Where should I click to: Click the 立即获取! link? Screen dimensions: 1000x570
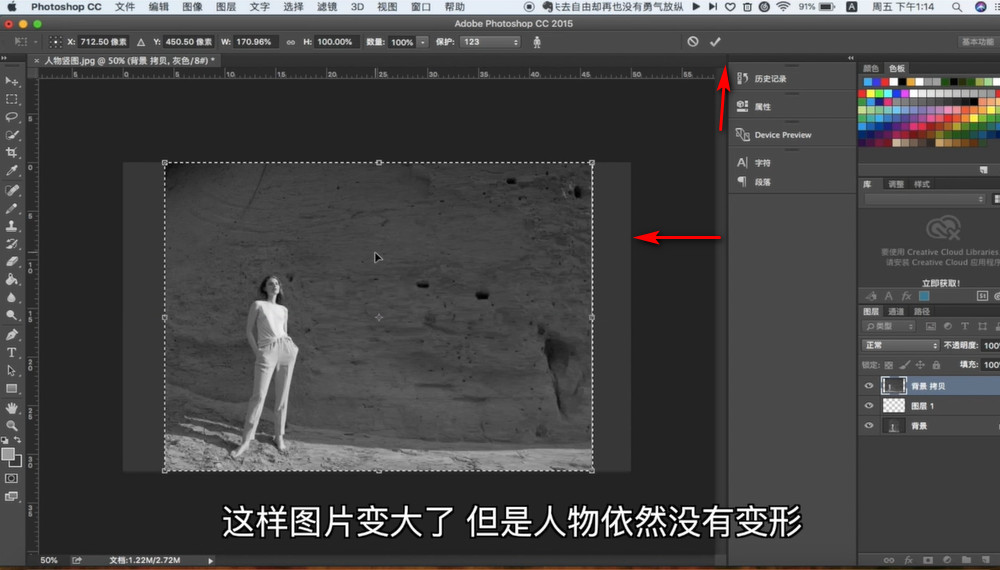tap(941, 283)
